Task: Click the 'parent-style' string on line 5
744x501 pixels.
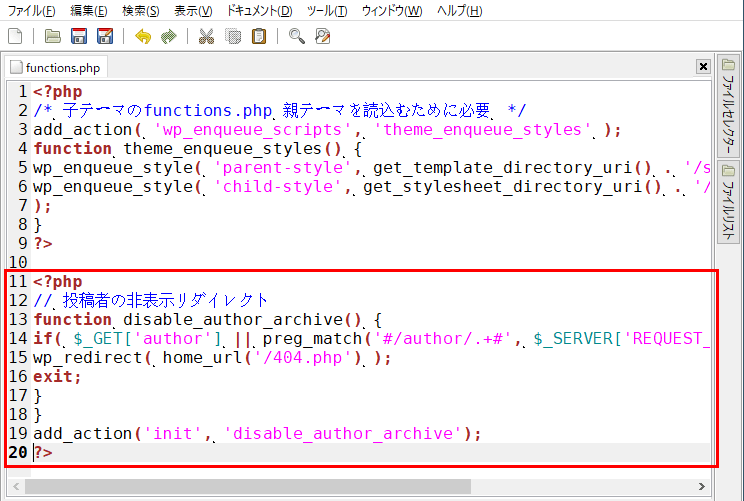Action: point(283,167)
